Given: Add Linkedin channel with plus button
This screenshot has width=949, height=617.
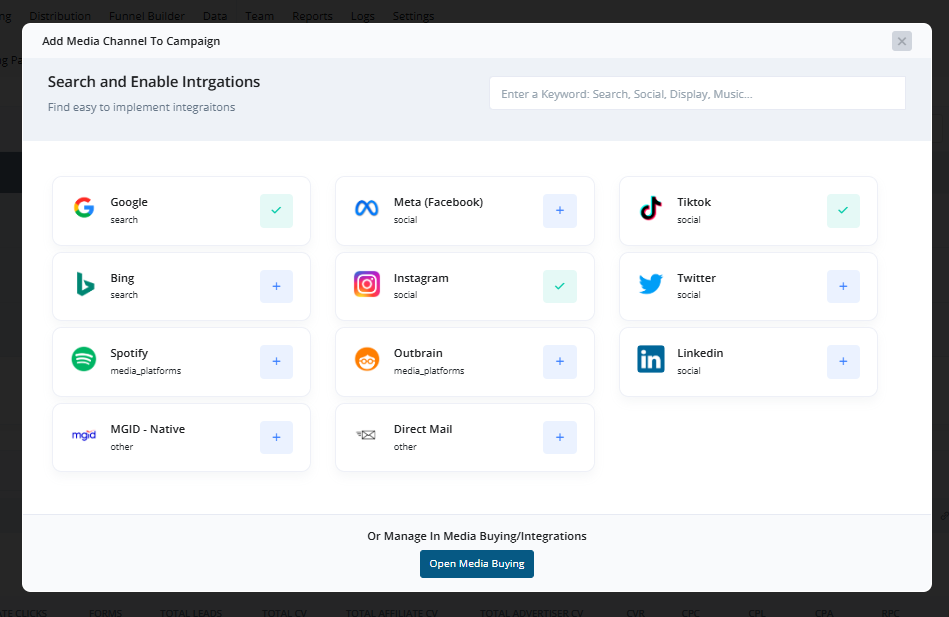Looking at the screenshot, I should pyautogui.click(x=843, y=361).
